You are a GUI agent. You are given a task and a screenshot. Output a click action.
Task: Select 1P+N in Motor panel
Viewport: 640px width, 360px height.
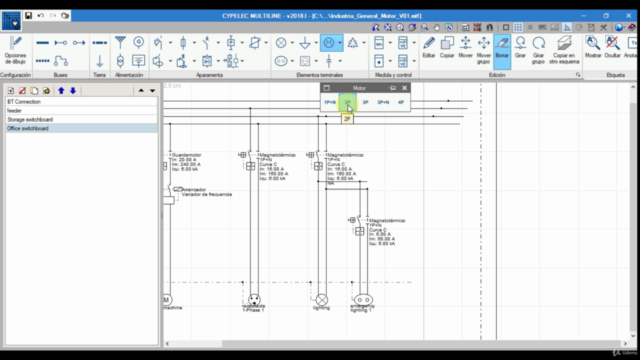330,102
